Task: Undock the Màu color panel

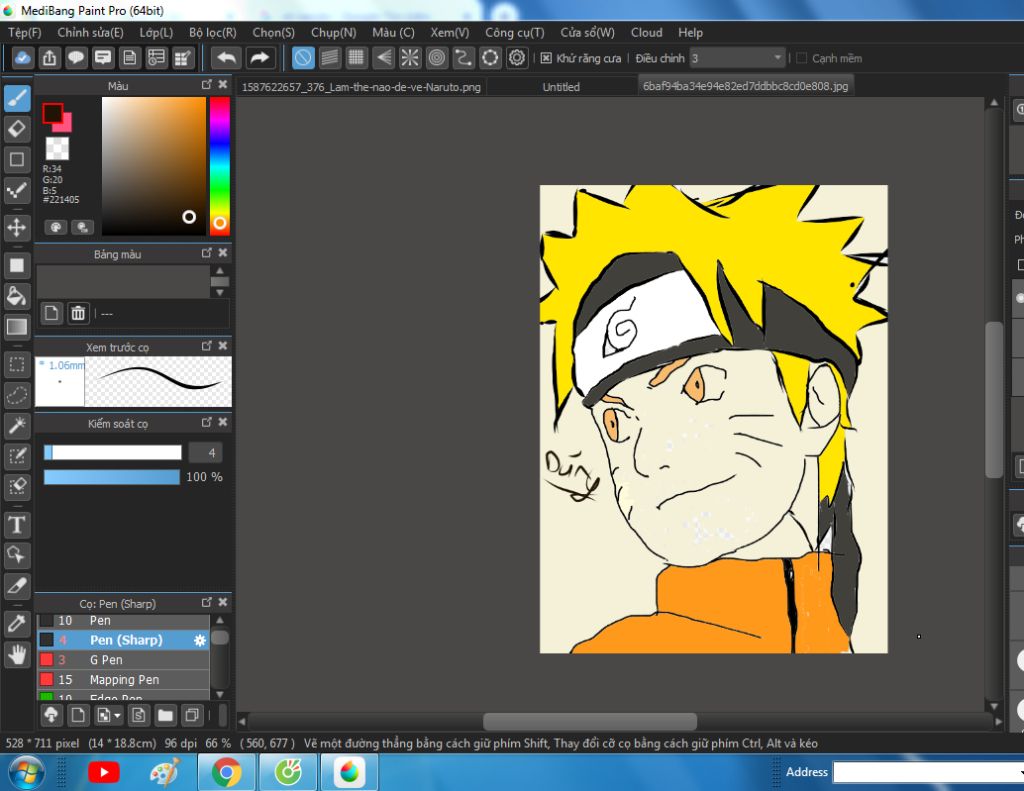Action: 206,85
